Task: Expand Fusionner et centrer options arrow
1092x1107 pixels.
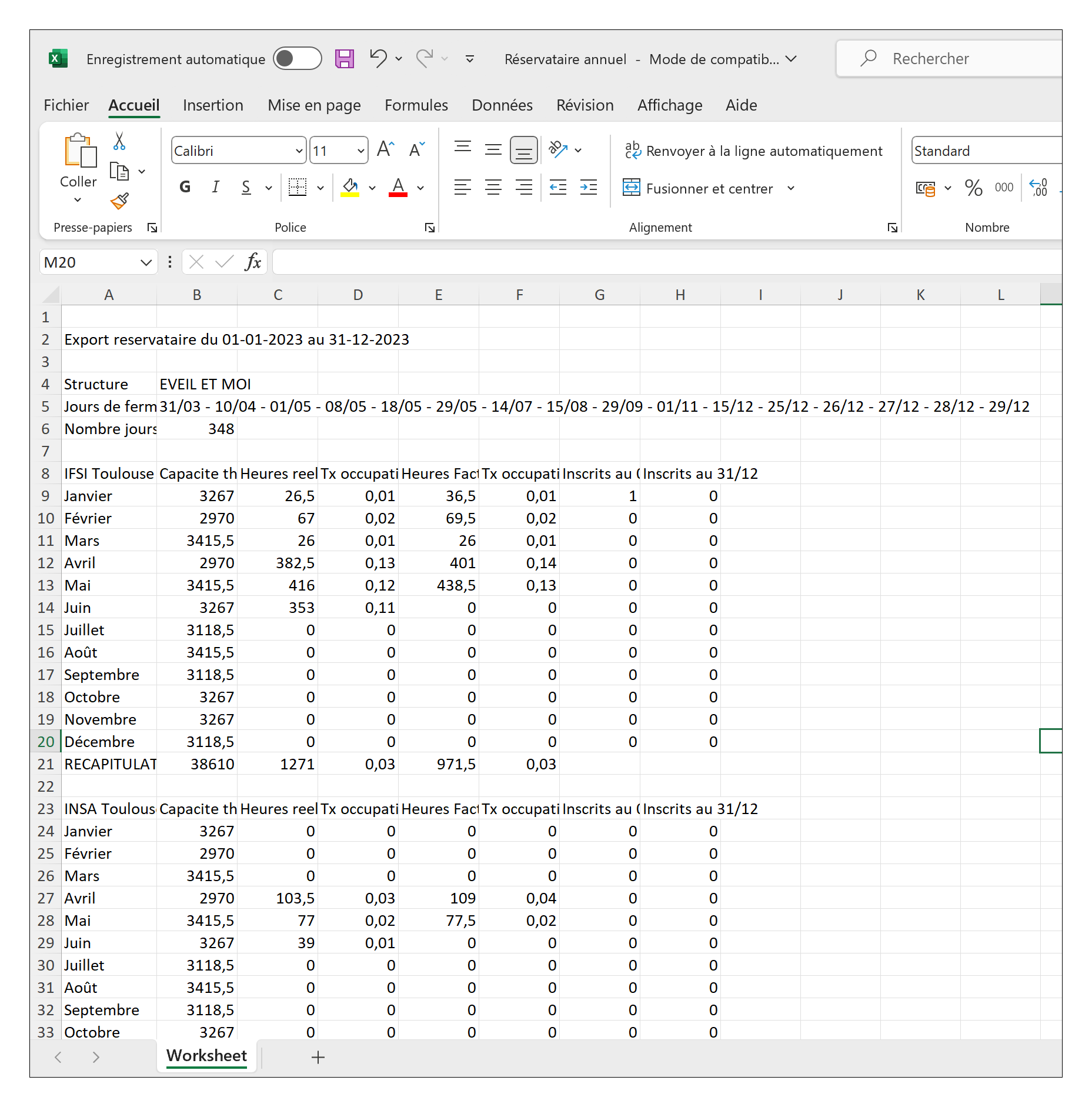Action: 791,188
